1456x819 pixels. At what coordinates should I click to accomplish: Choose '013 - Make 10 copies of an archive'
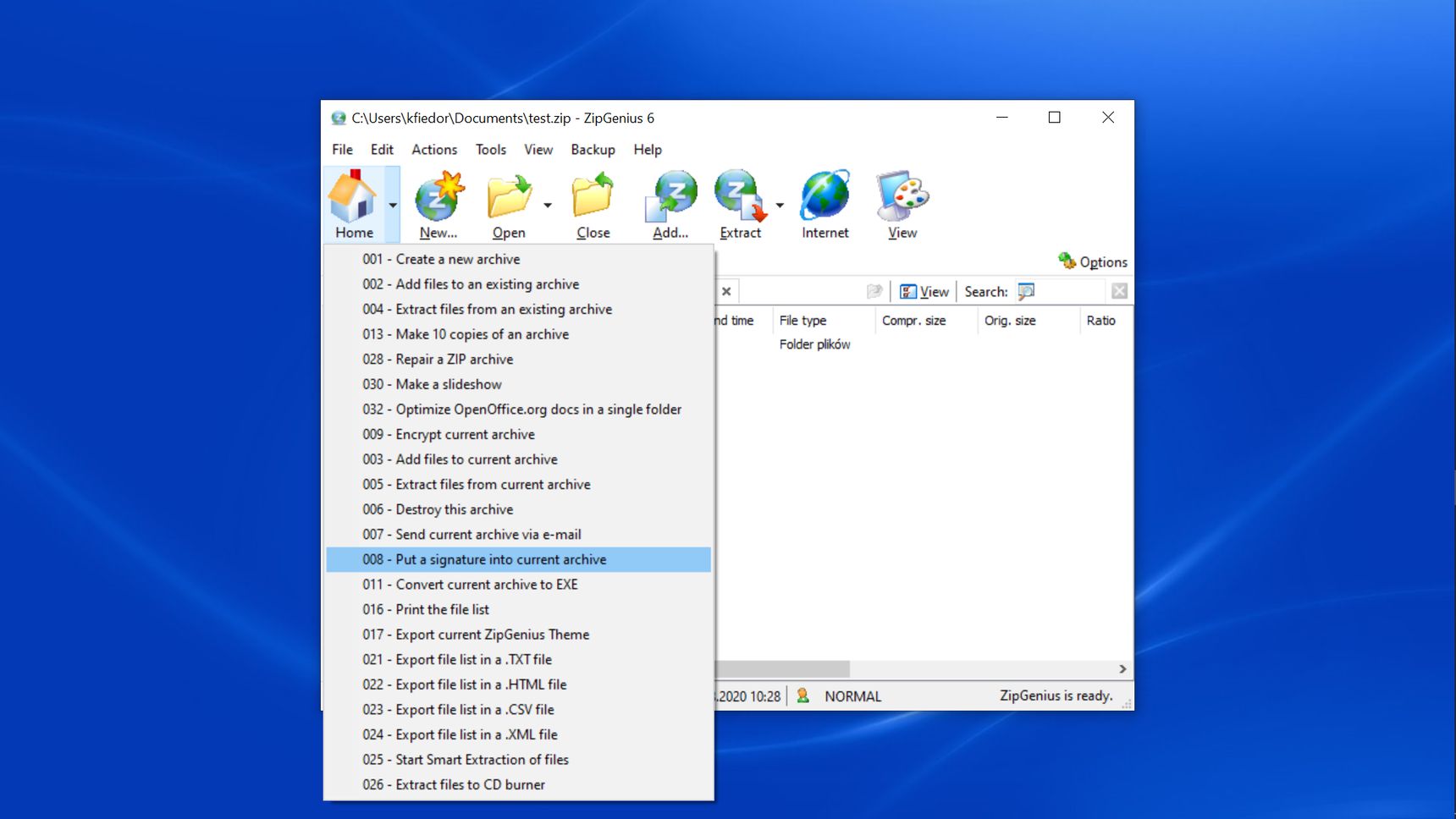click(x=518, y=334)
